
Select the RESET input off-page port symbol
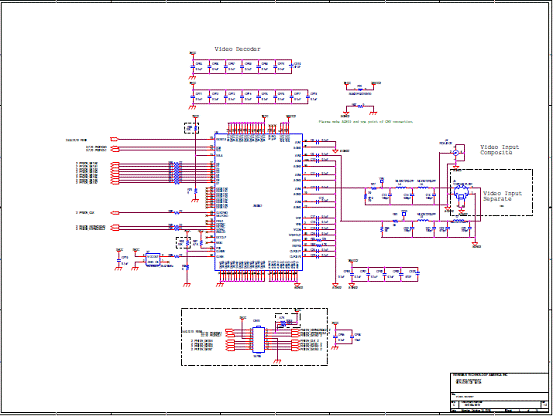click(115, 140)
